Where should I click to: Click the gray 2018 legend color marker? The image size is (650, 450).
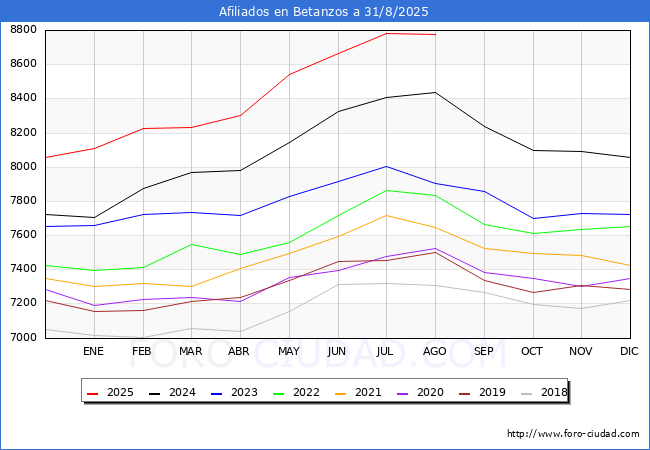coord(526,393)
